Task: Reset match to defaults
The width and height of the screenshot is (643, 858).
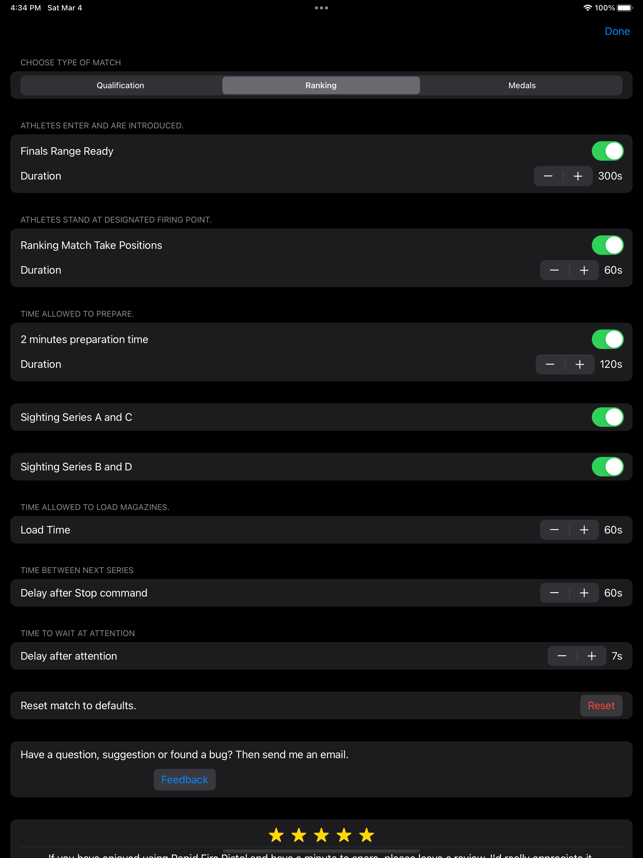Action: [601, 706]
